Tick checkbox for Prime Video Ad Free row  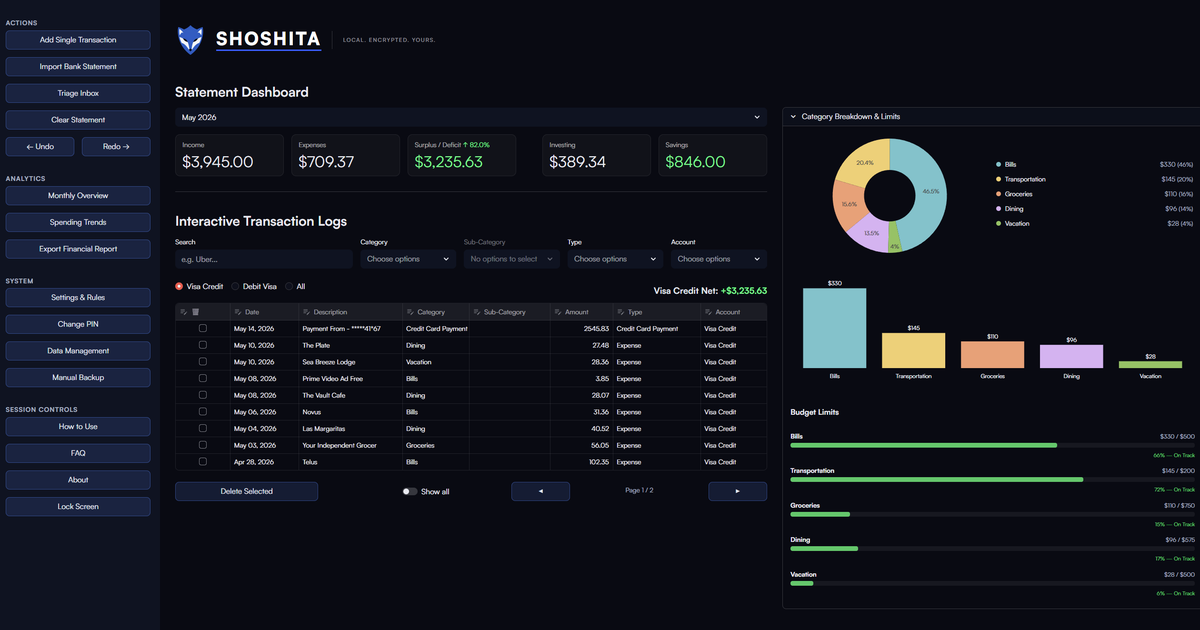pos(203,378)
